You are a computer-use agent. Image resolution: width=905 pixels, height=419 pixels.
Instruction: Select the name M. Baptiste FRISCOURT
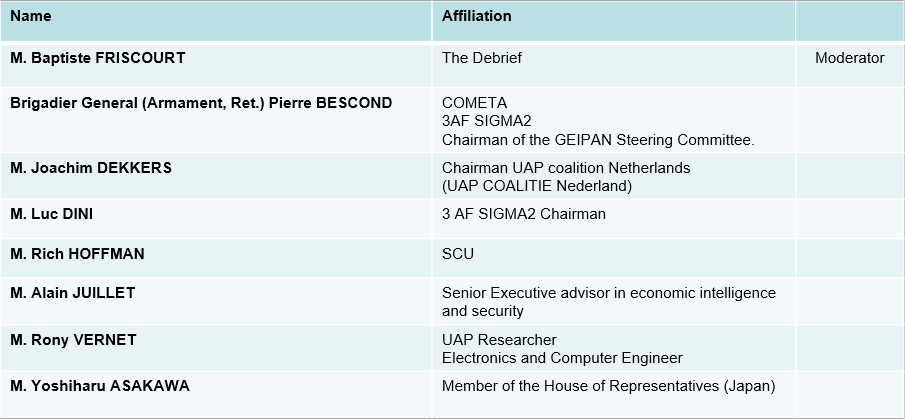97,58
